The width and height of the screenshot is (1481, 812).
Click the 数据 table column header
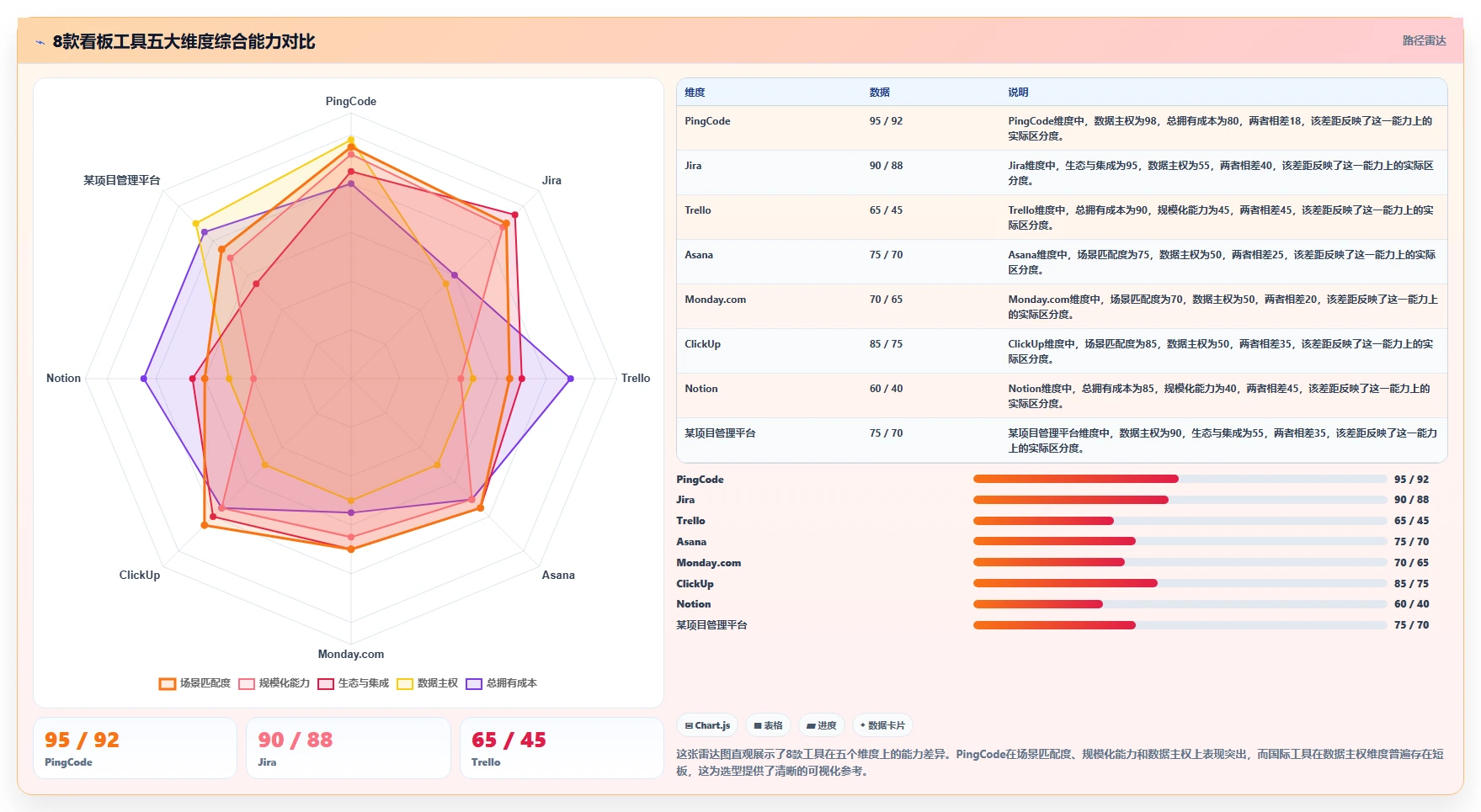point(879,93)
